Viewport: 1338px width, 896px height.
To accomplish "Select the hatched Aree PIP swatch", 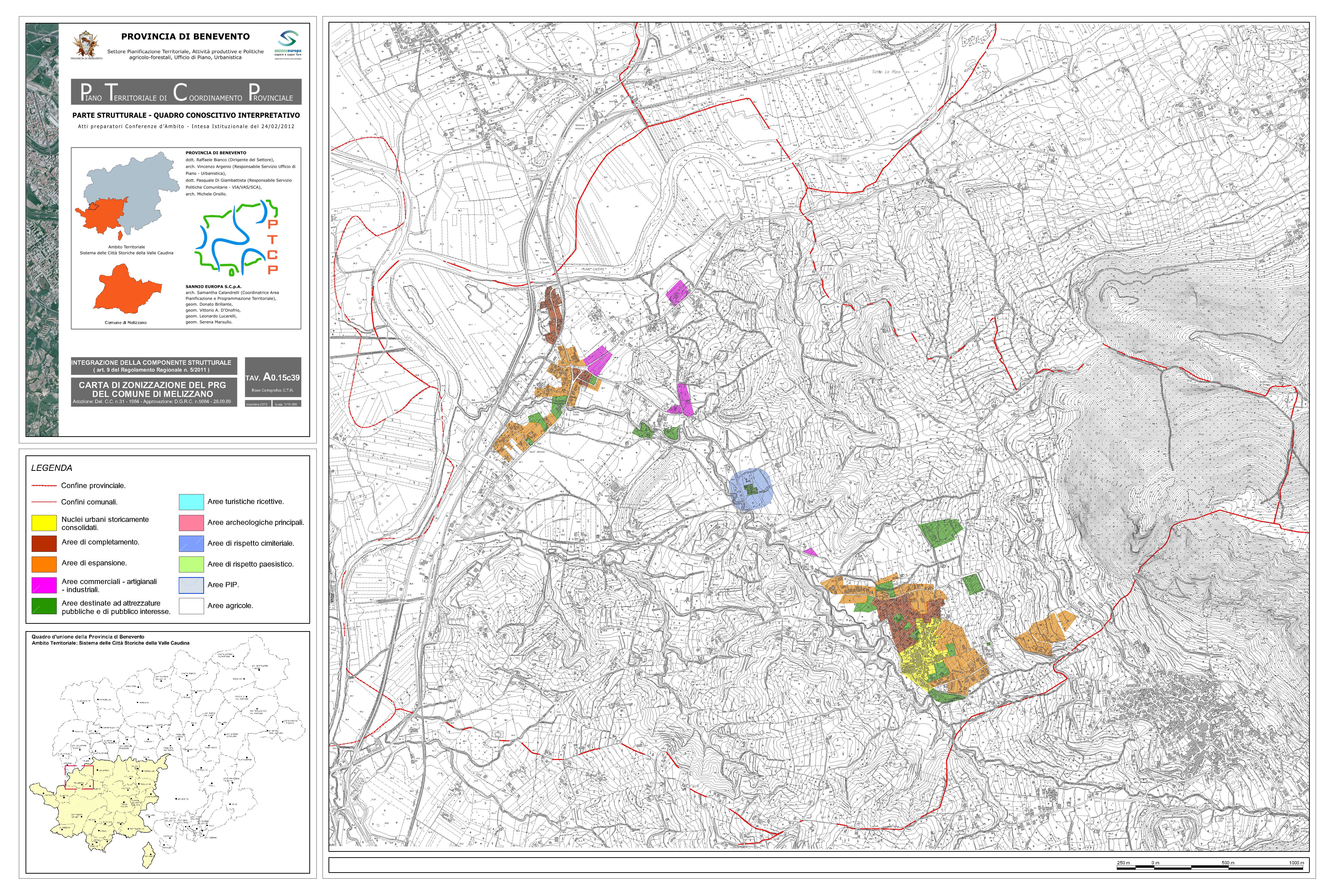I will tap(191, 585).
